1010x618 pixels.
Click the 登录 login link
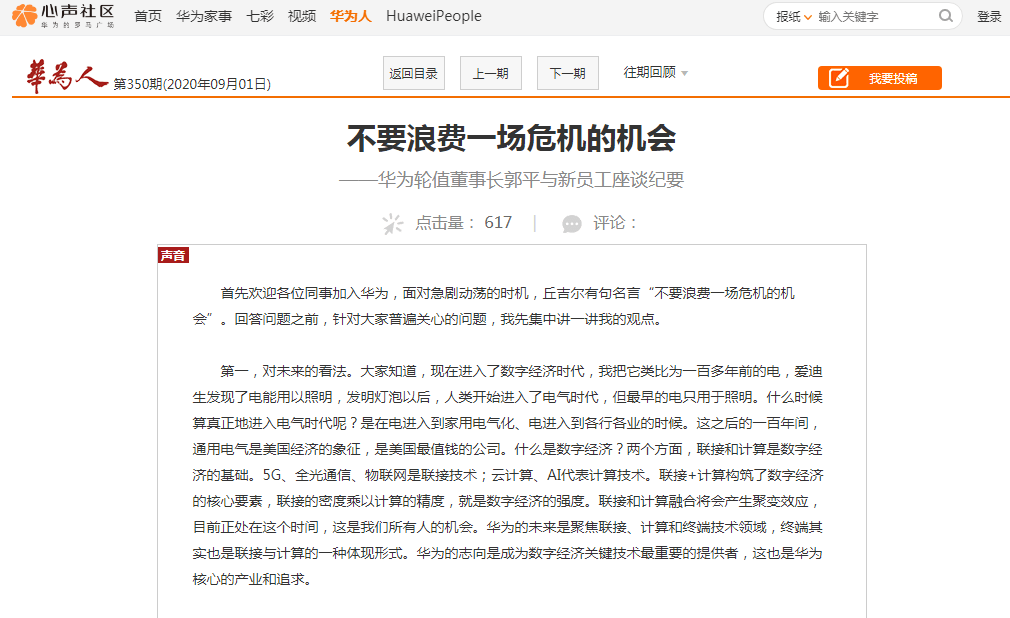click(x=988, y=16)
